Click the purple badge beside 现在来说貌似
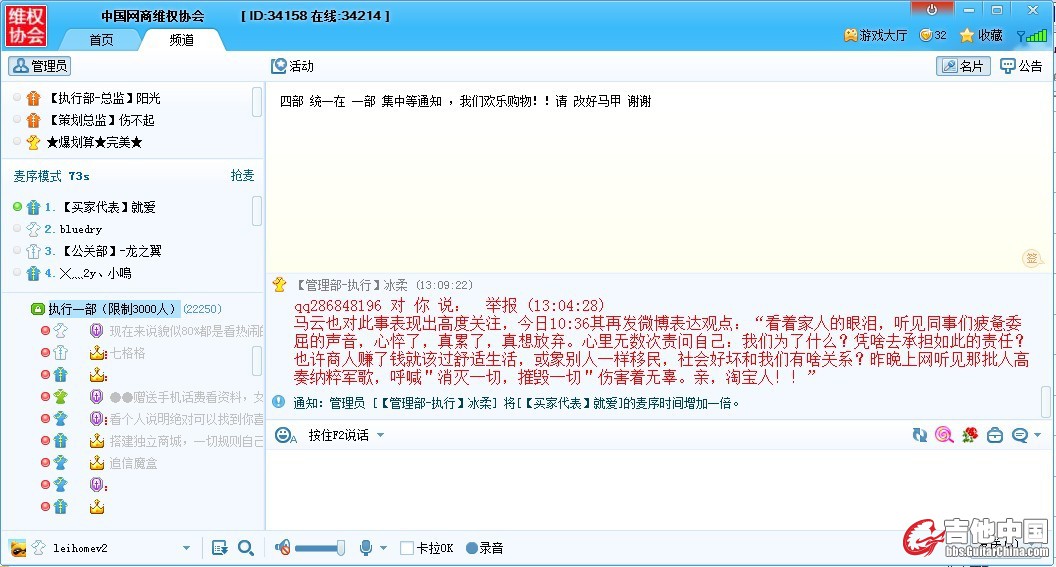 point(96,331)
